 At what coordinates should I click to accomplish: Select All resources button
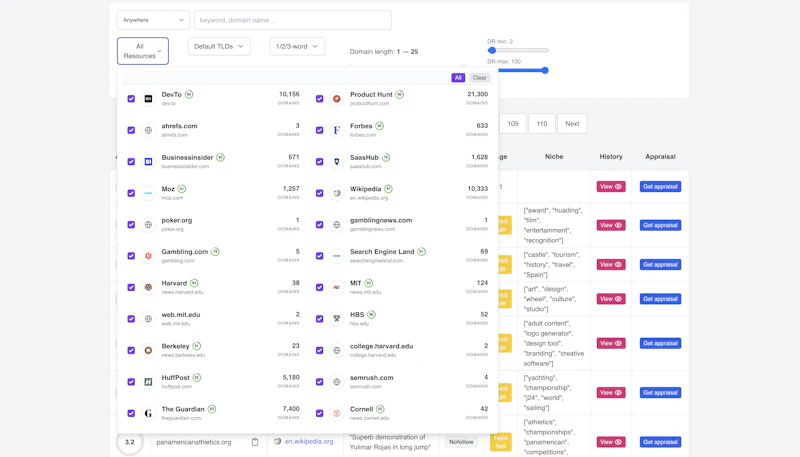click(458, 78)
